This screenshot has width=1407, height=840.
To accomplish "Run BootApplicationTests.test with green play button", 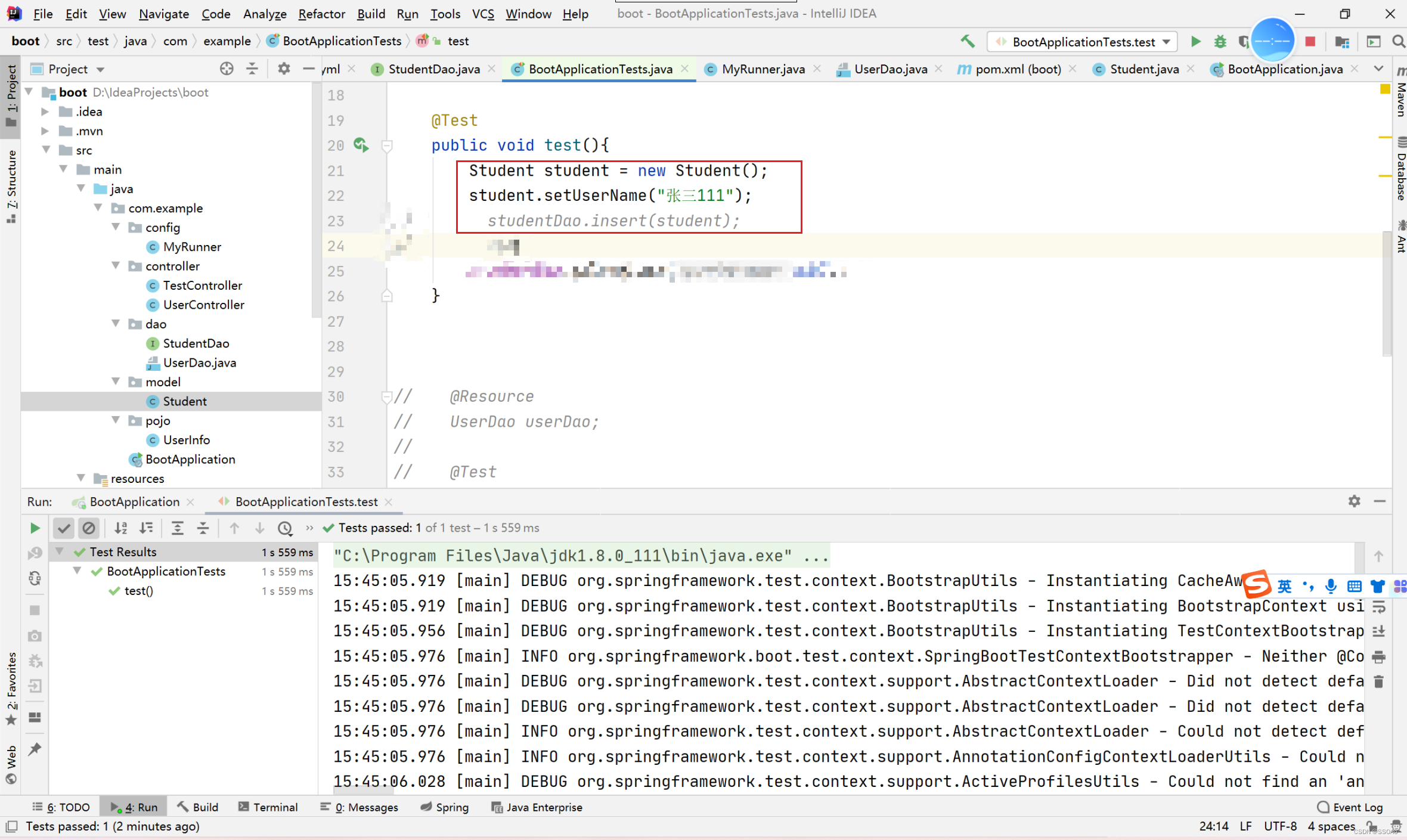I will point(1195,41).
